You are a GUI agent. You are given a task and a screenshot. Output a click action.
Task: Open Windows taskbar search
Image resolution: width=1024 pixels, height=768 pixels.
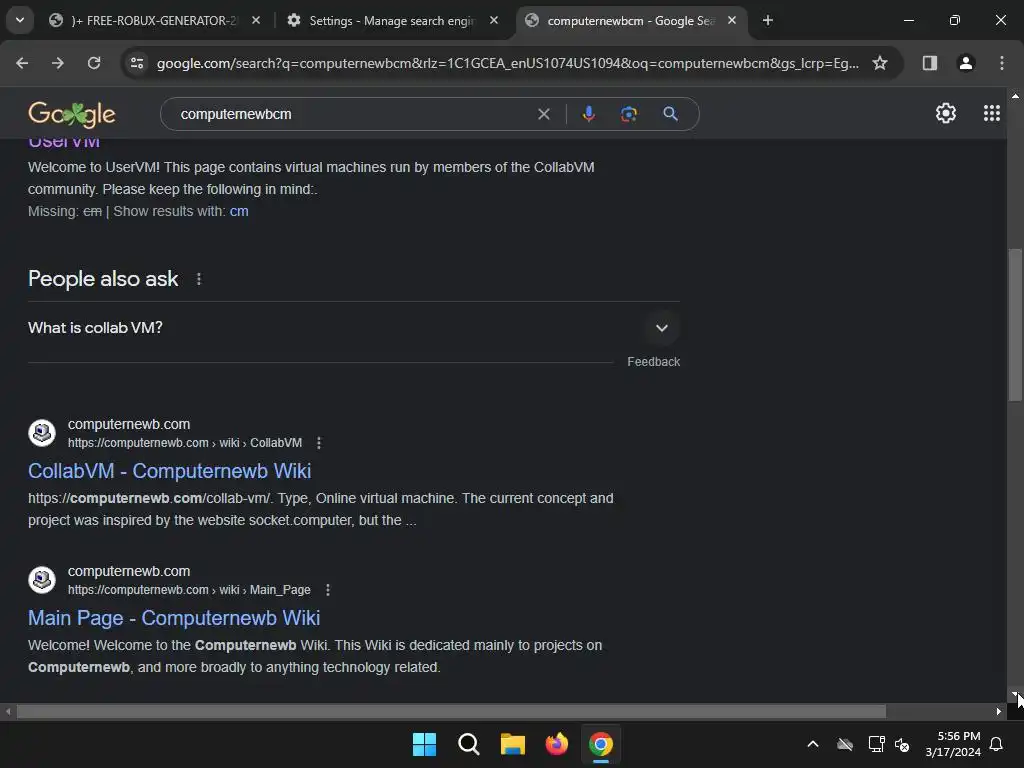(468, 744)
